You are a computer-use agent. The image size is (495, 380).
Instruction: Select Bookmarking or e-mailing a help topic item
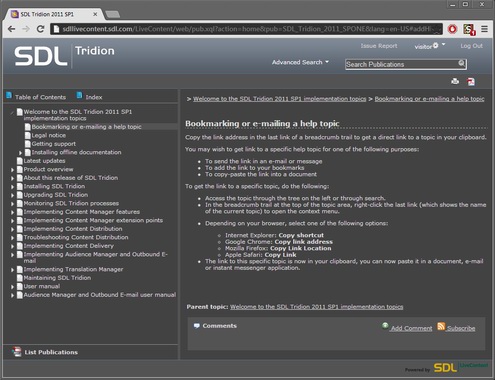(x=87, y=127)
